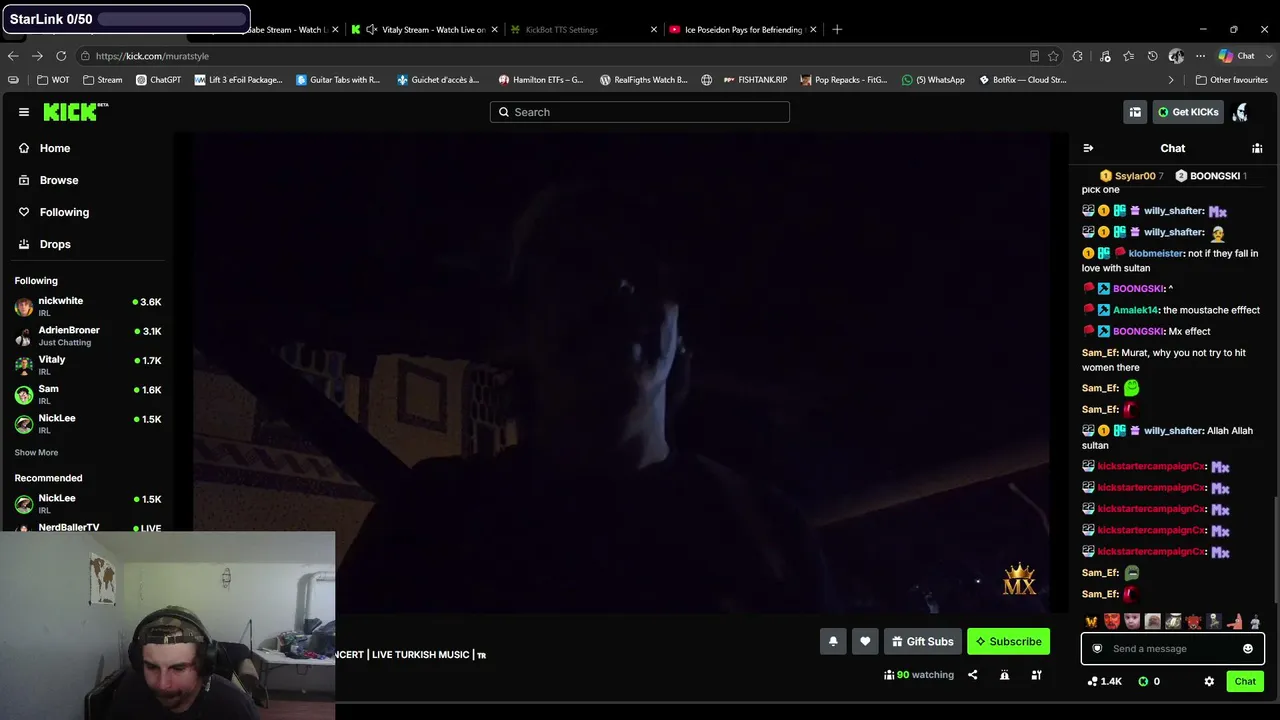The width and height of the screenshot is (1280, 720).
Task: Open AdrienBroner's channel in Following
Action: click(88, 335)
